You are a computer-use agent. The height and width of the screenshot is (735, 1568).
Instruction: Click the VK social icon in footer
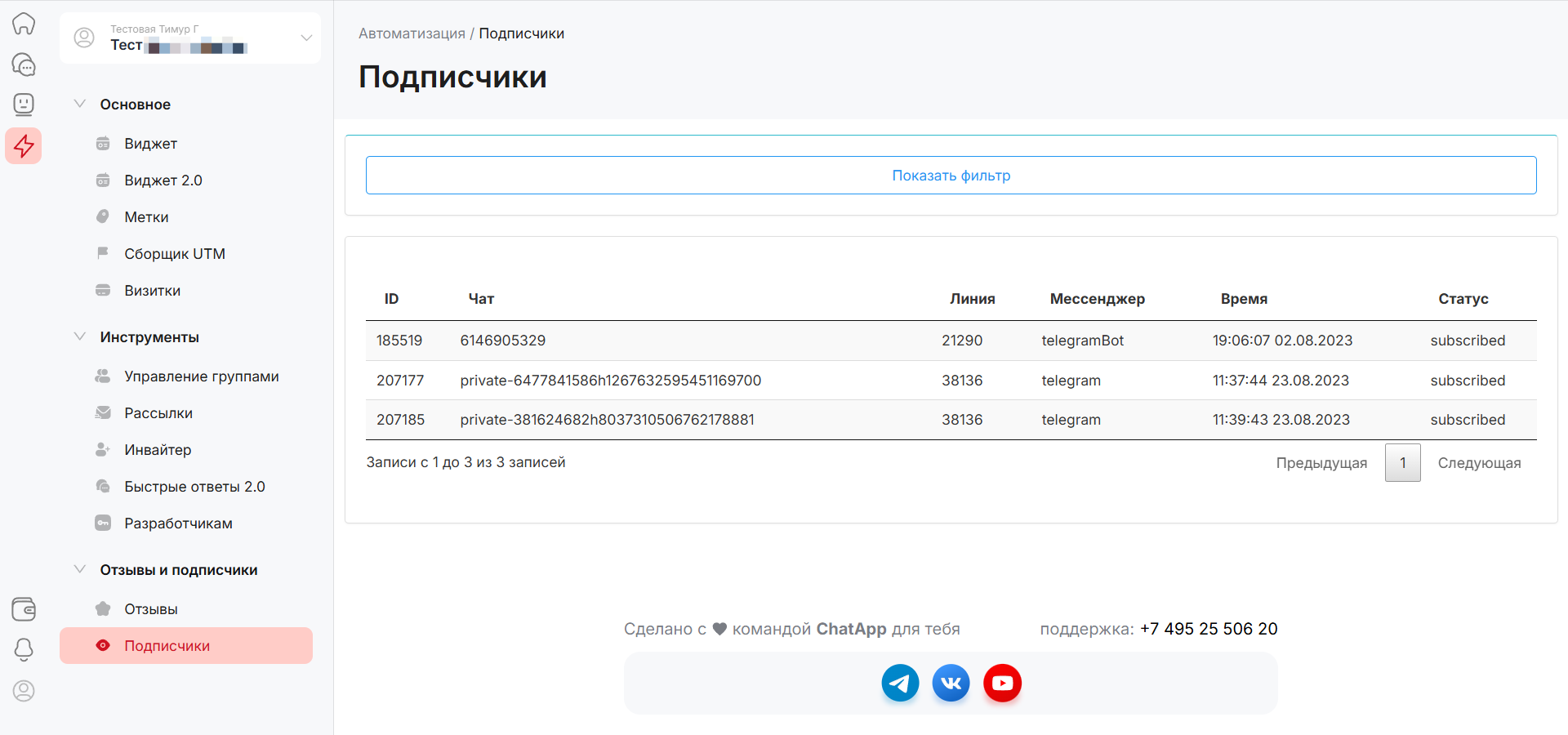click(951, 683)
